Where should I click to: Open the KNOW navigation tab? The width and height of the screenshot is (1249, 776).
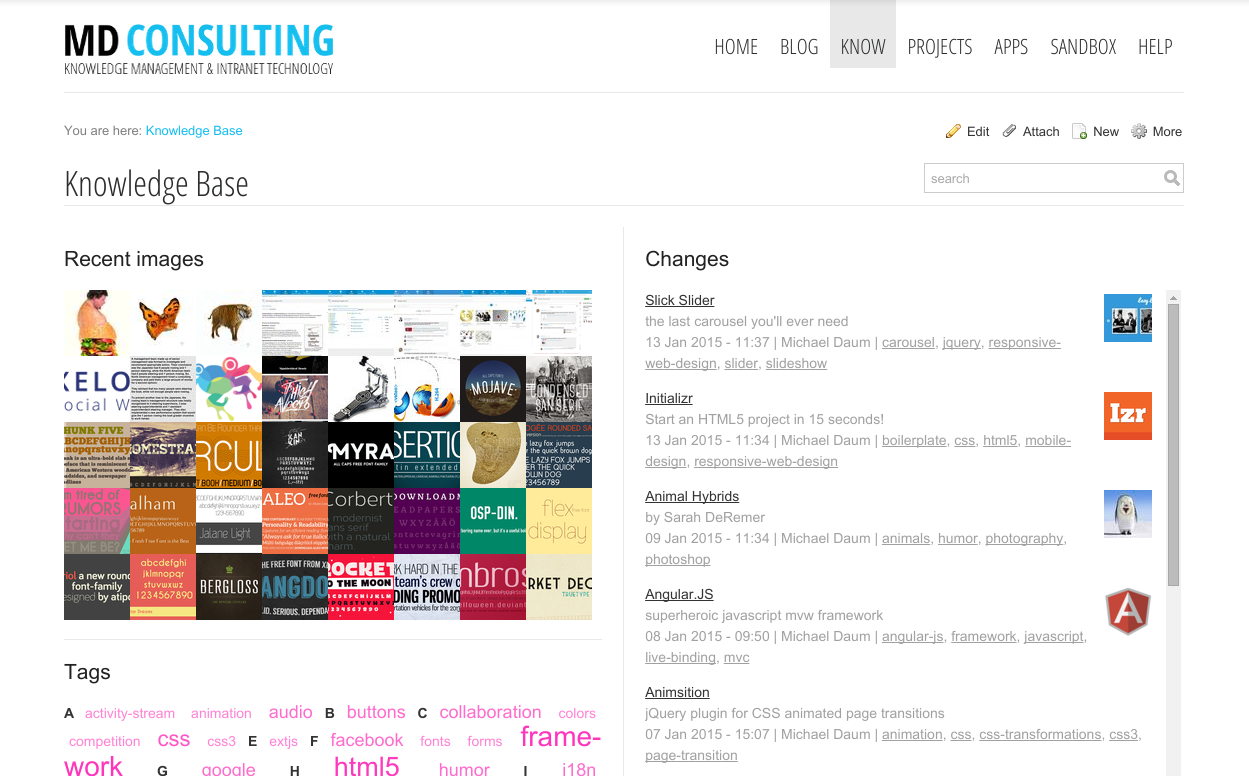(x=862, y=47)
